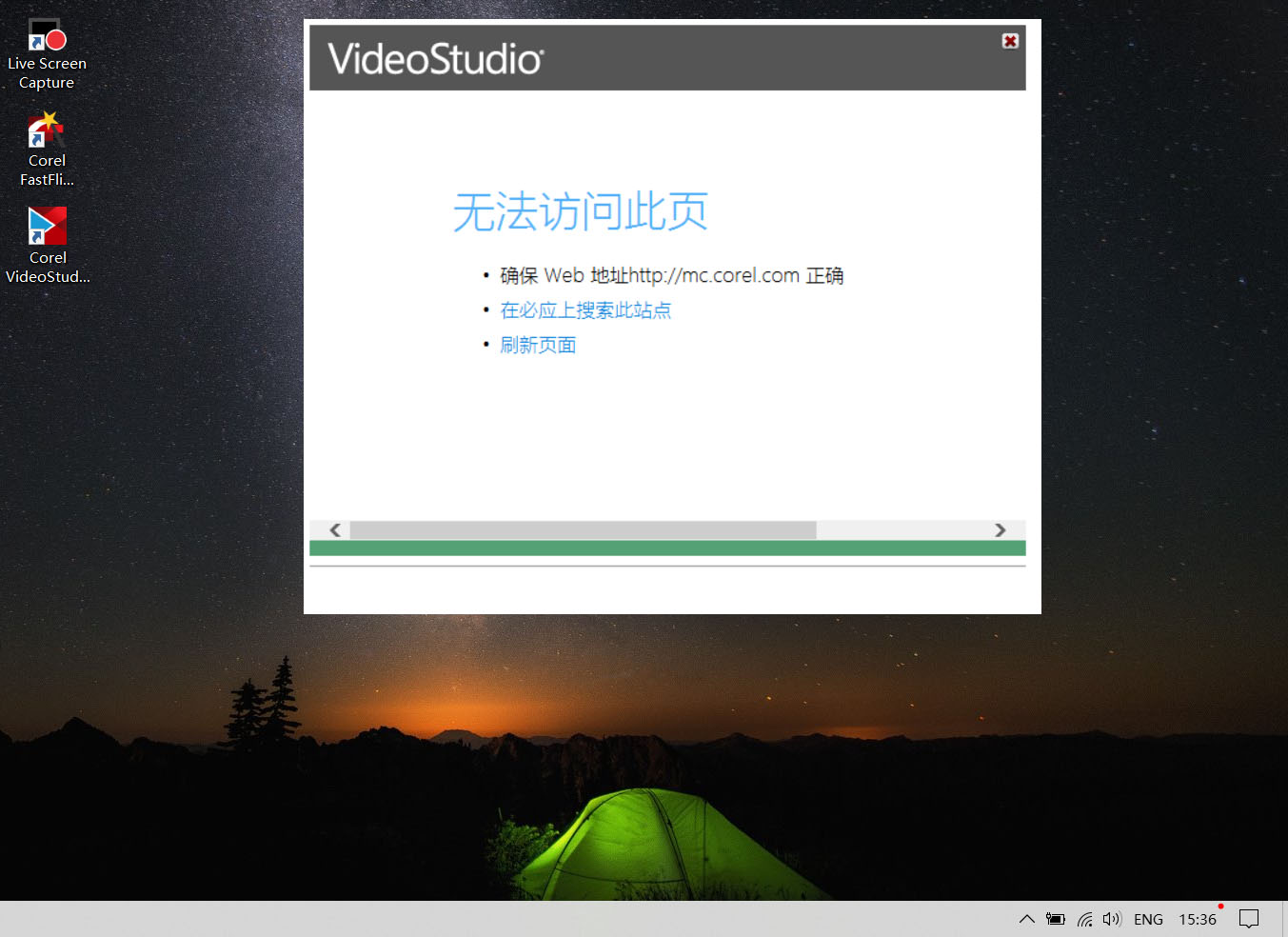The image size is (1288, 937).
Task: Open the volume speaker tray icon
Action: tap(1112, 919)
